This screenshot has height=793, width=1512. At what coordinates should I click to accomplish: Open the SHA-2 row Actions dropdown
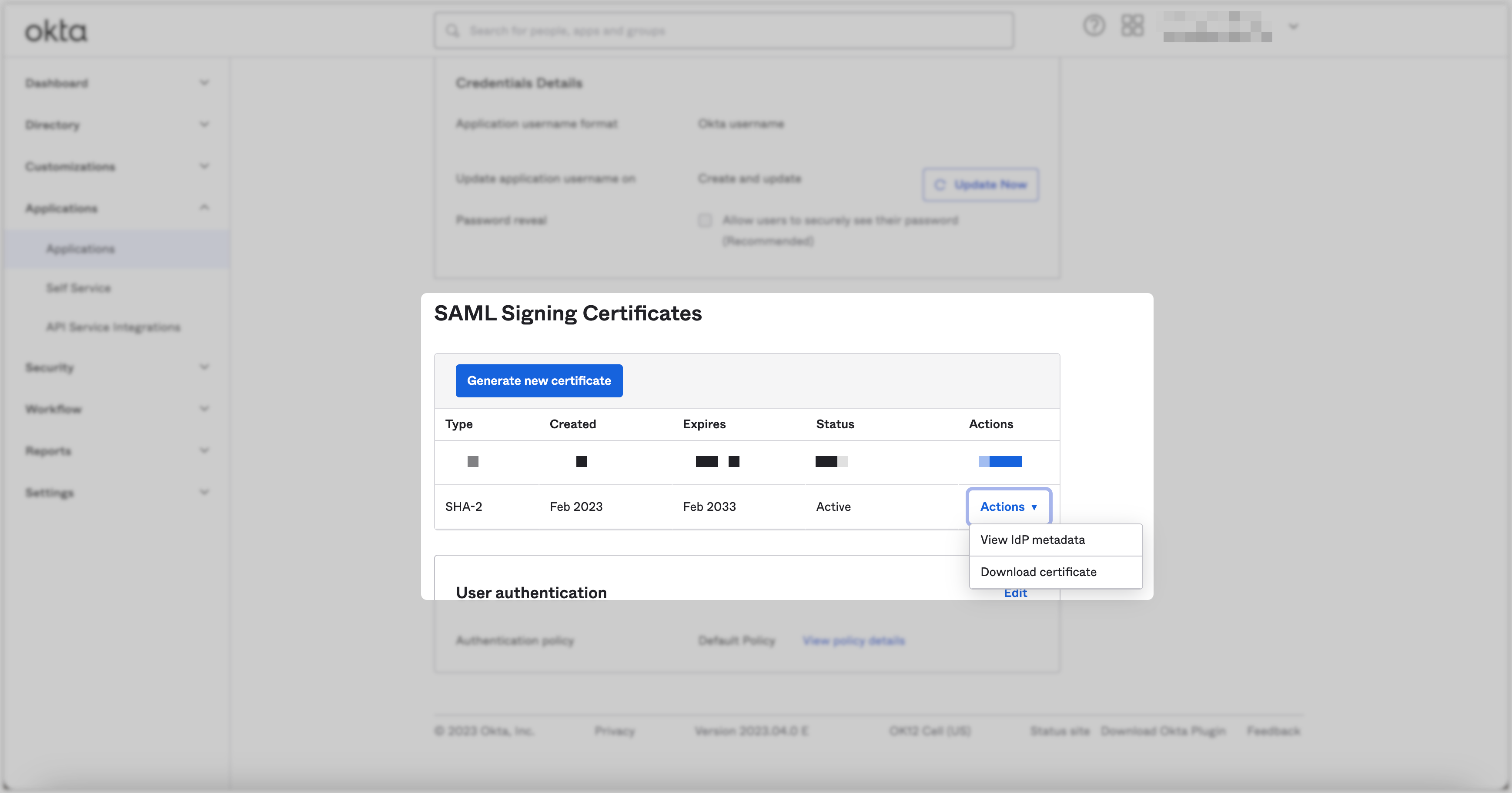[1008, 507]
